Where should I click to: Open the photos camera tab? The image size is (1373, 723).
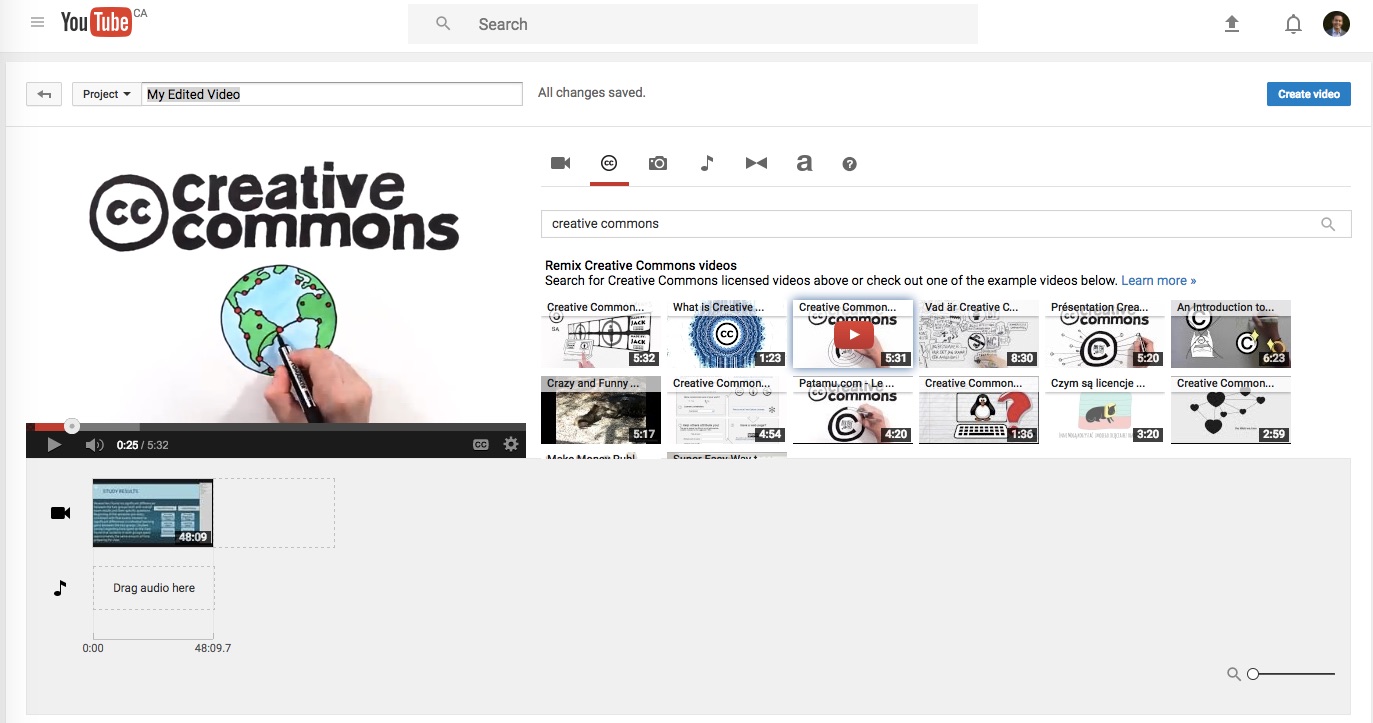pyautogui.click(x=657, y=163)
